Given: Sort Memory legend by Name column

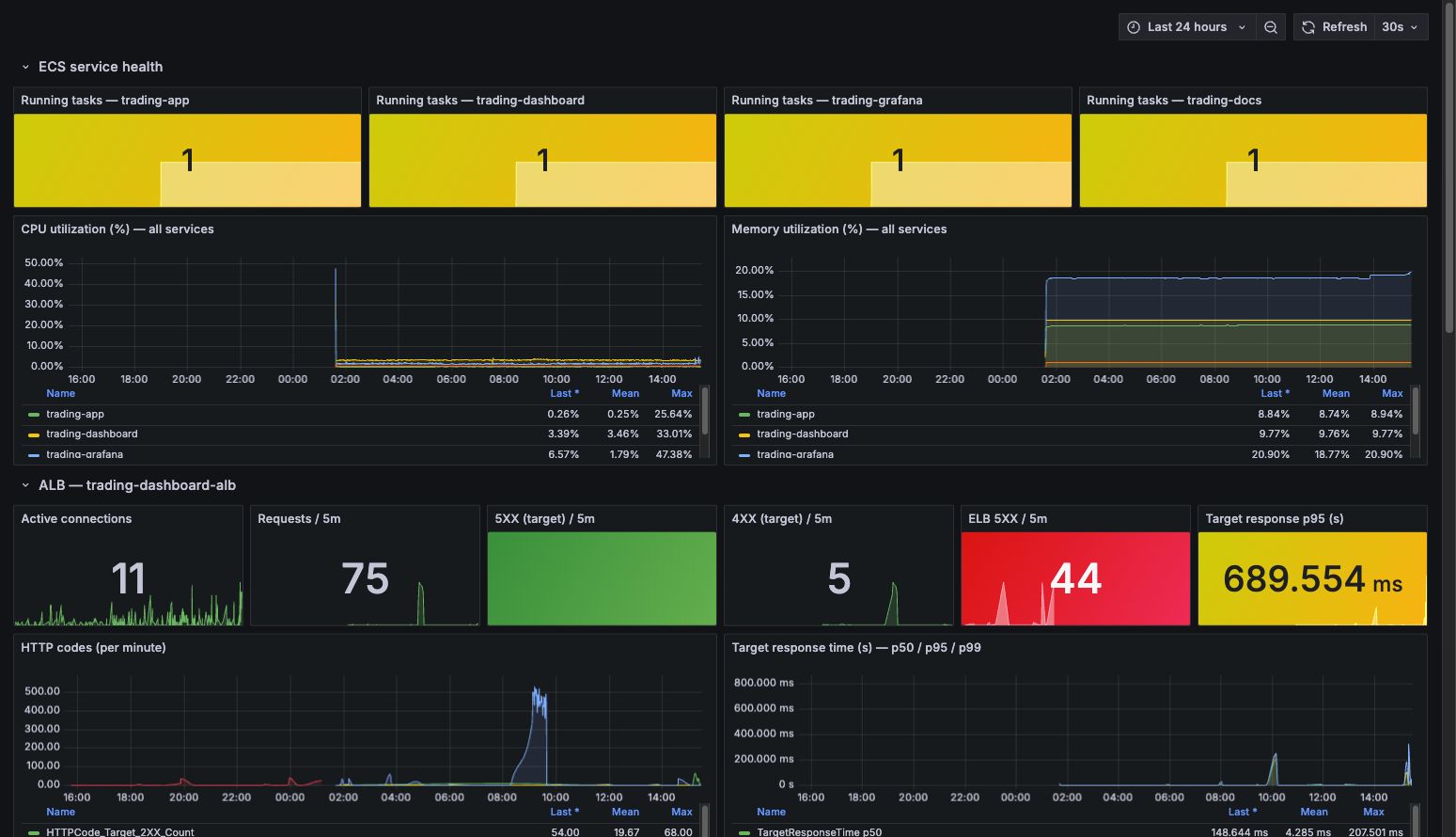Looking at the screenshot, I should point(772,394).
